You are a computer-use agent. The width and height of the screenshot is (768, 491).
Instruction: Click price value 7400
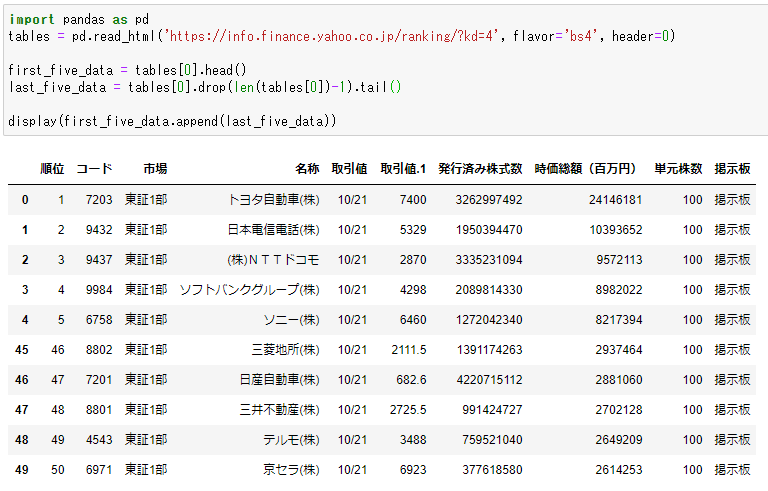click(x=413, y=200)
